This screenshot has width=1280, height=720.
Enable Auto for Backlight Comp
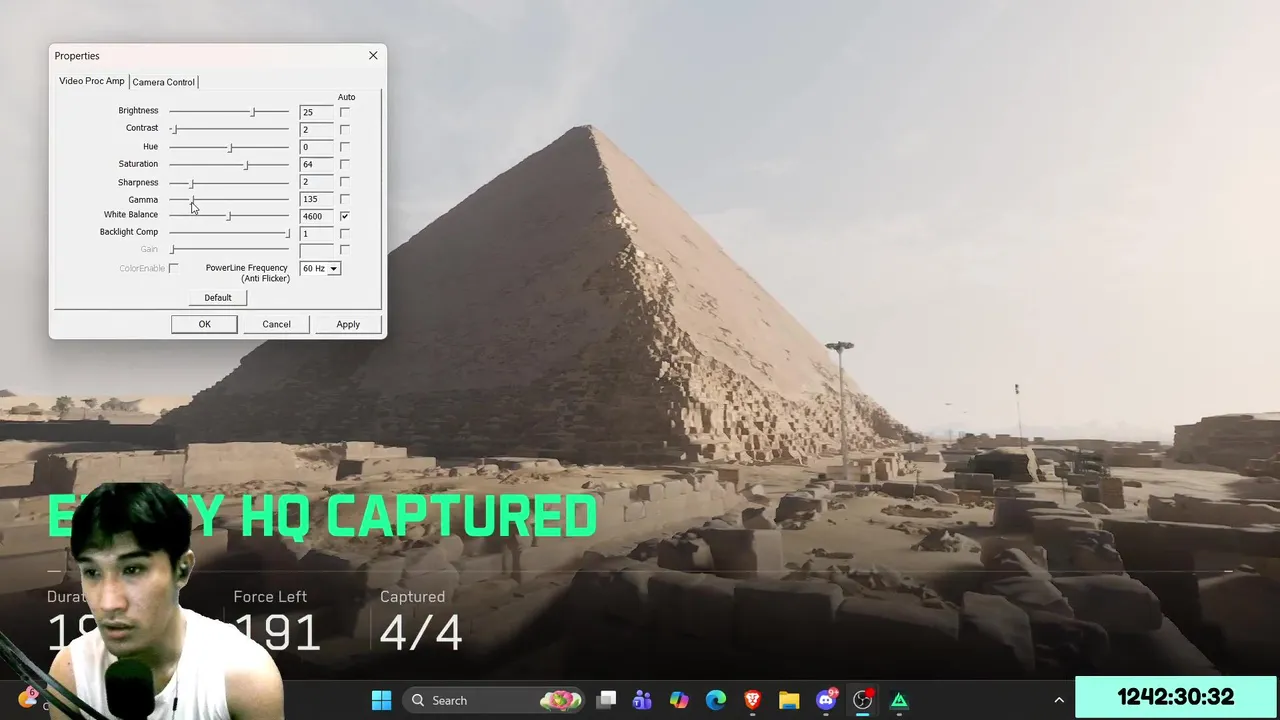pyautogui.click(x=344, y=233)
